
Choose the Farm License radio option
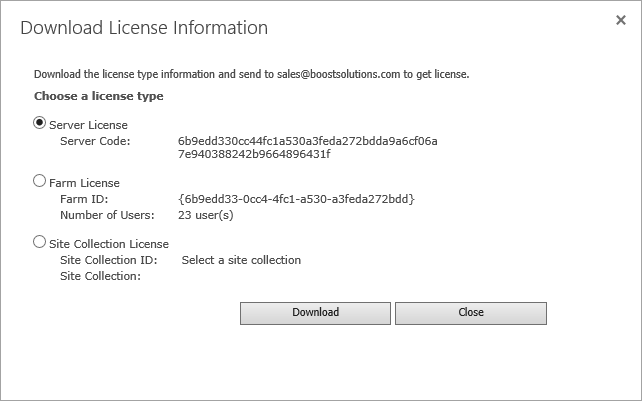[x=40, y=182]
